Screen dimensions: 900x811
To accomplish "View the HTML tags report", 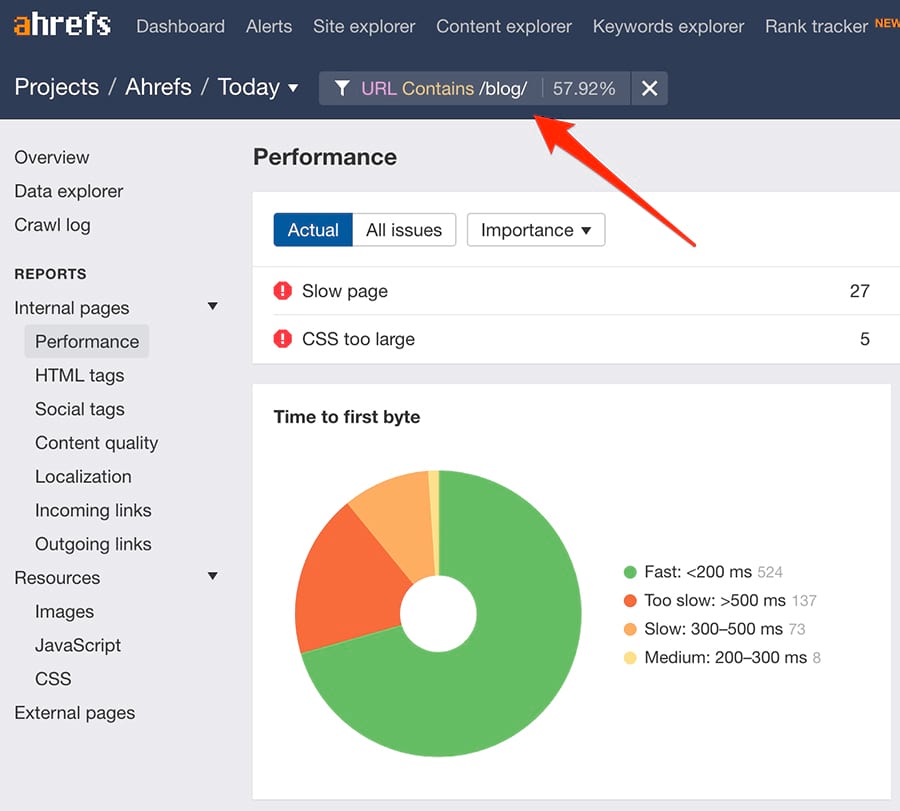I will point(79,375).
